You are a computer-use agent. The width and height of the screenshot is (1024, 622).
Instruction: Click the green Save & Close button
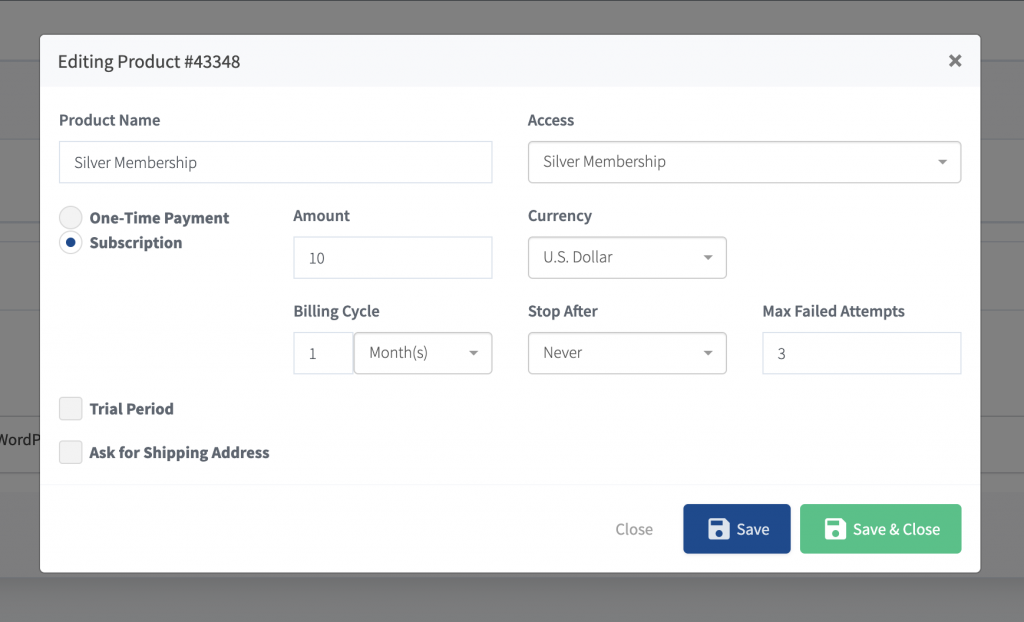click(x=880, y=529)
